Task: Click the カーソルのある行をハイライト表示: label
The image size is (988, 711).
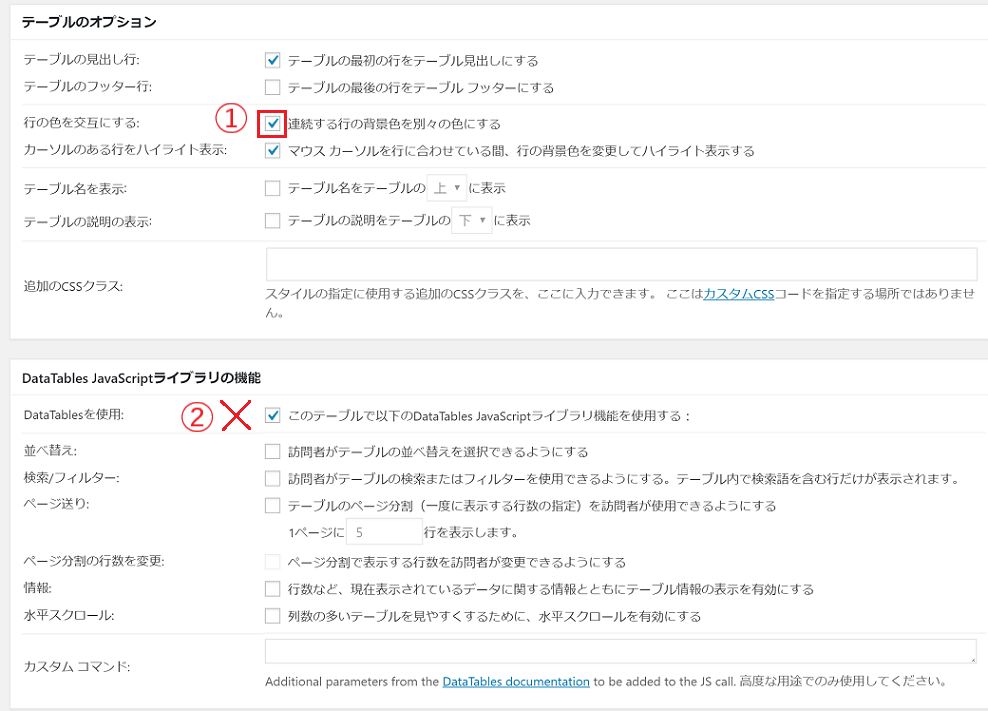Action: pos(125,150)
